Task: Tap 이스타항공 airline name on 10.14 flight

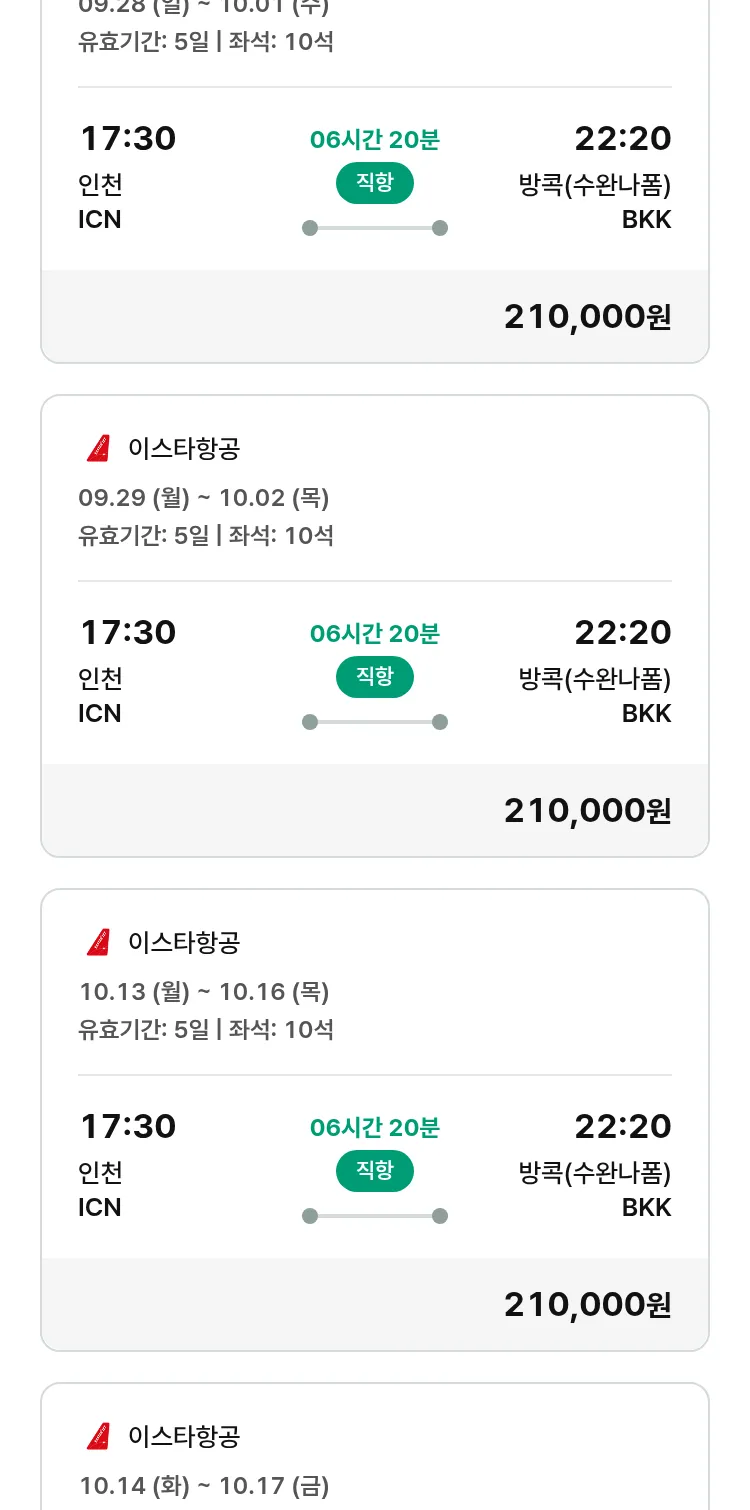Action: click(x=184, y=1437)
